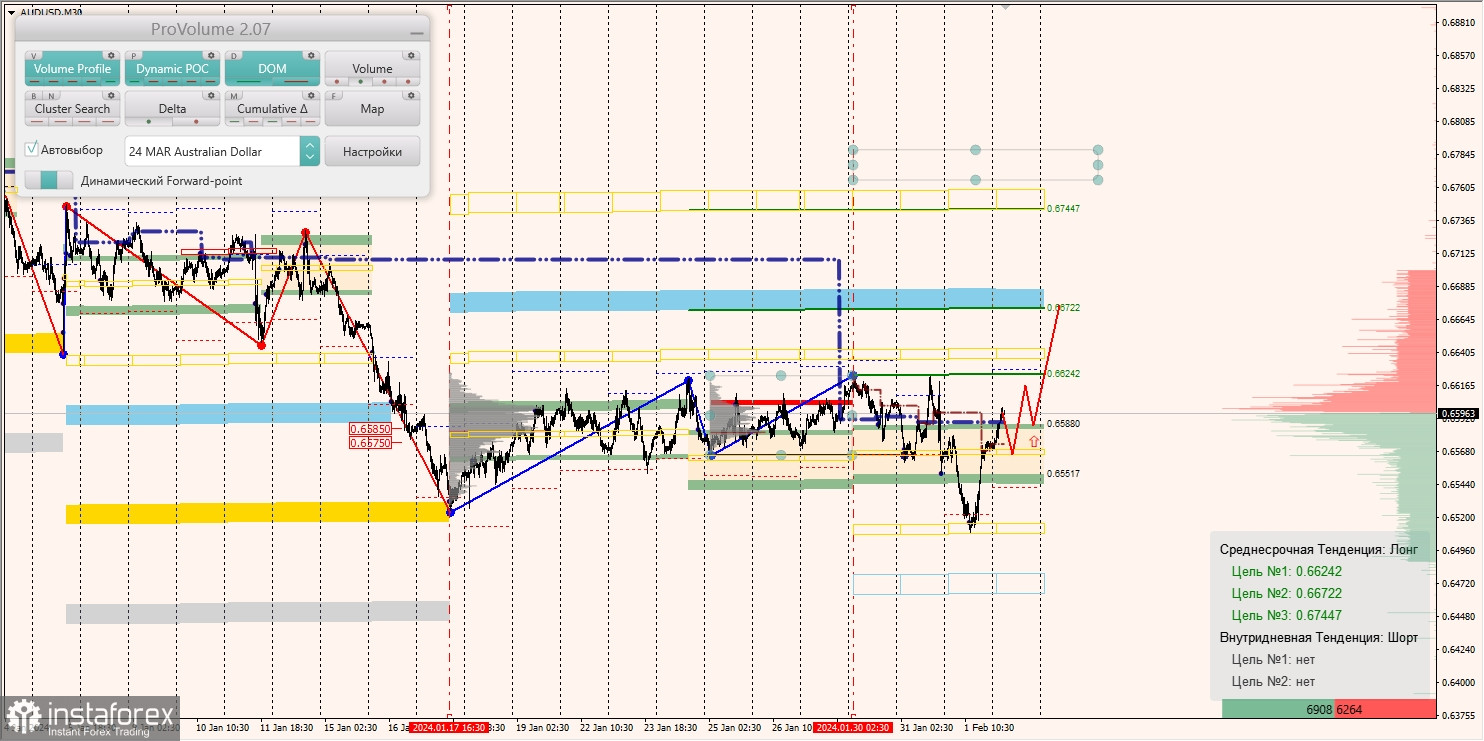Select the 0.65880 level label
Viewport: 1484px width, 741px height.
(1063, 424)
